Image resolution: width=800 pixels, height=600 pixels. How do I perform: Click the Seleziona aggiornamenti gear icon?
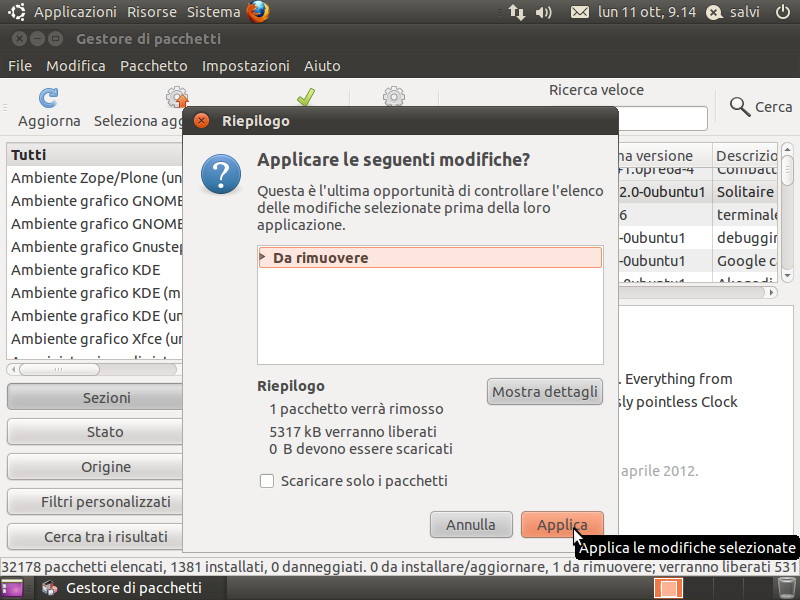177,97
